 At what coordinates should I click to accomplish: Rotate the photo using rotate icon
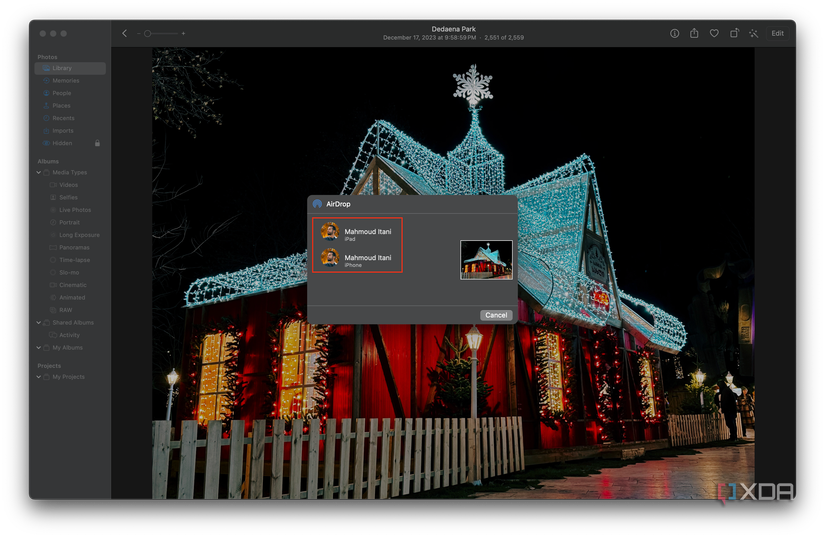coord(734,33)
